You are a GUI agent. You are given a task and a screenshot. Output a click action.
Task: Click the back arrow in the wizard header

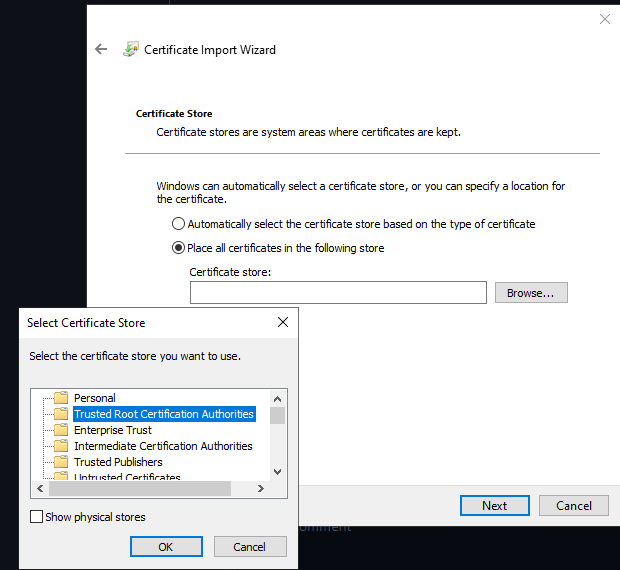point(101,49)
